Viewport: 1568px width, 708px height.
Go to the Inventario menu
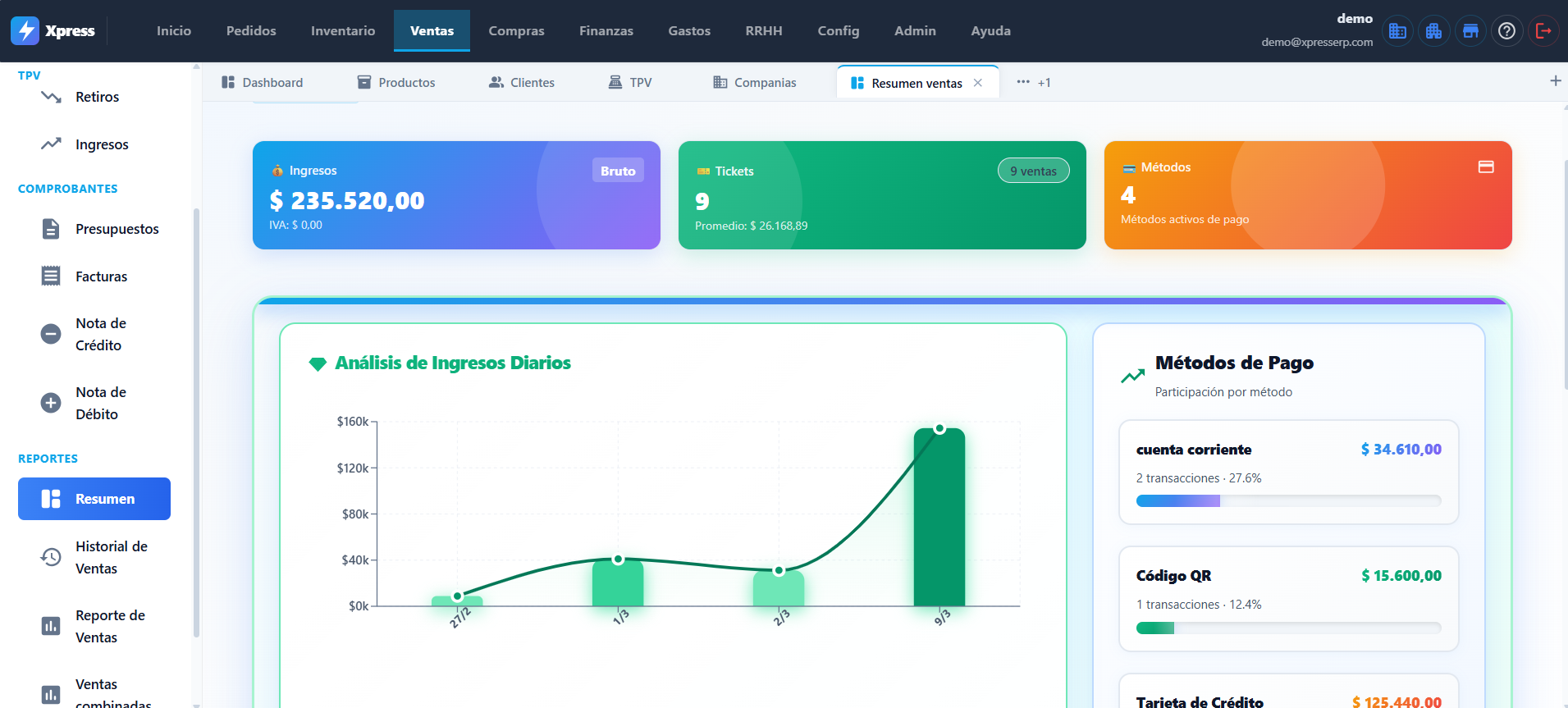342,31
